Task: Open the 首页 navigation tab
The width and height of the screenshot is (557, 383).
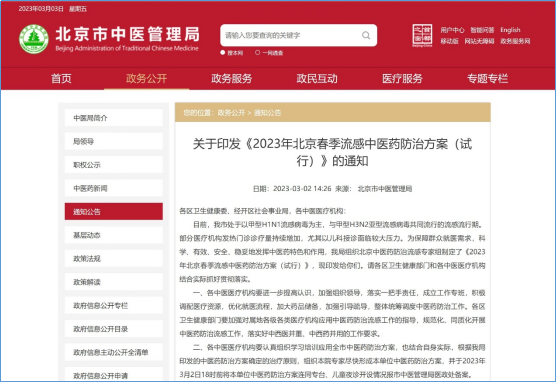Action: [61, 79]
